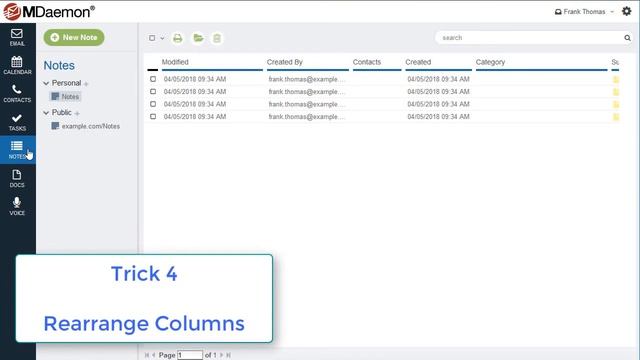Screen dimensions: 640x360
Task: Select the Notes folder under Personal
Action: pyautogui.click(x=66, y=97)
